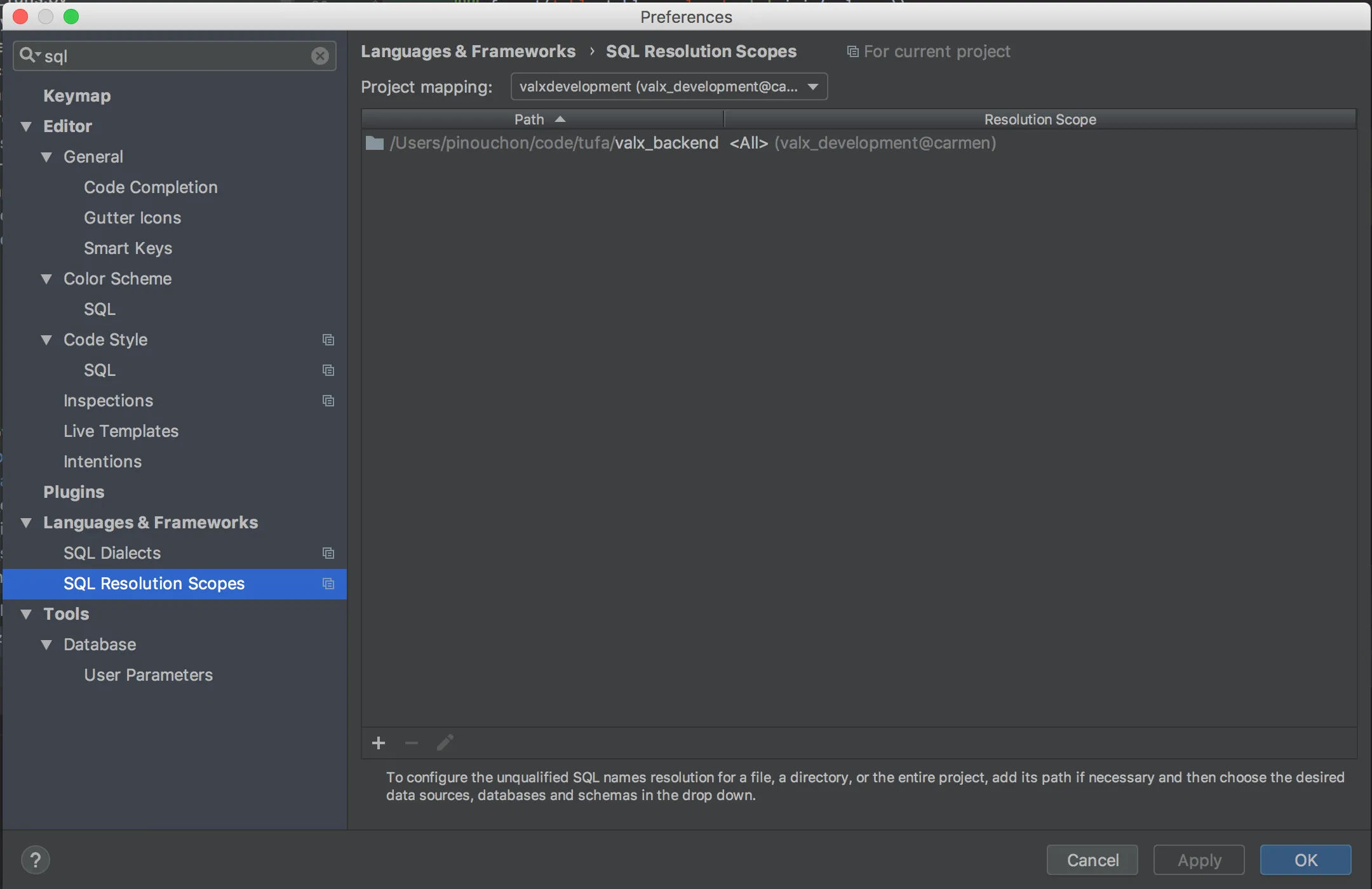The image size is (1372, 889).
Task: Click copy-scheme icon beside Code Style
Action: click(x=328, y=340)
